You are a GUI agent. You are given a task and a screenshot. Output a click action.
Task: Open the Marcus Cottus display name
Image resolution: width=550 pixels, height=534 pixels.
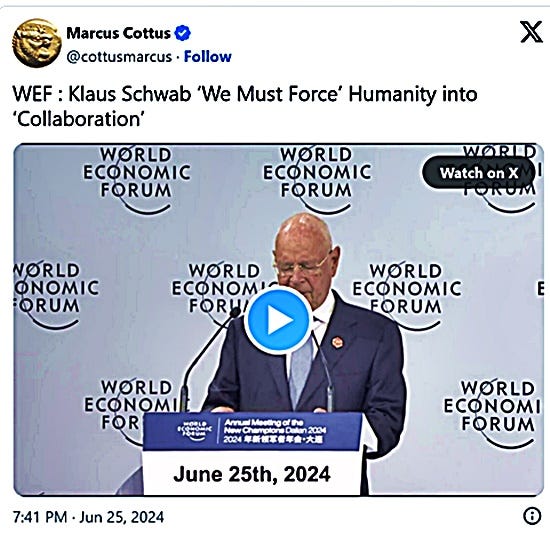(x=118, y=33)
